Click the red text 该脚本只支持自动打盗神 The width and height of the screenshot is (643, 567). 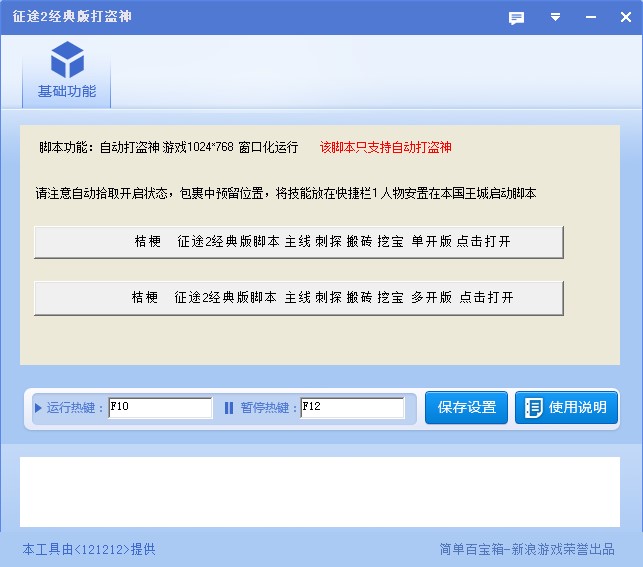click(x=385, y=147)
